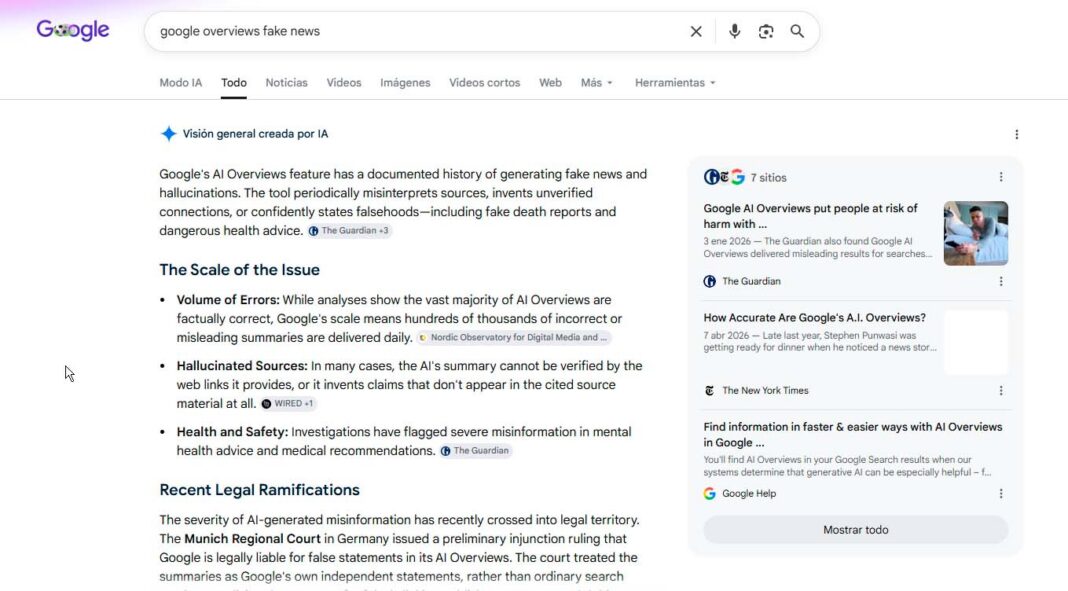Open 'Google AI Overviews put people at risk' link
1068x591 pixels.
click(811, 216)
